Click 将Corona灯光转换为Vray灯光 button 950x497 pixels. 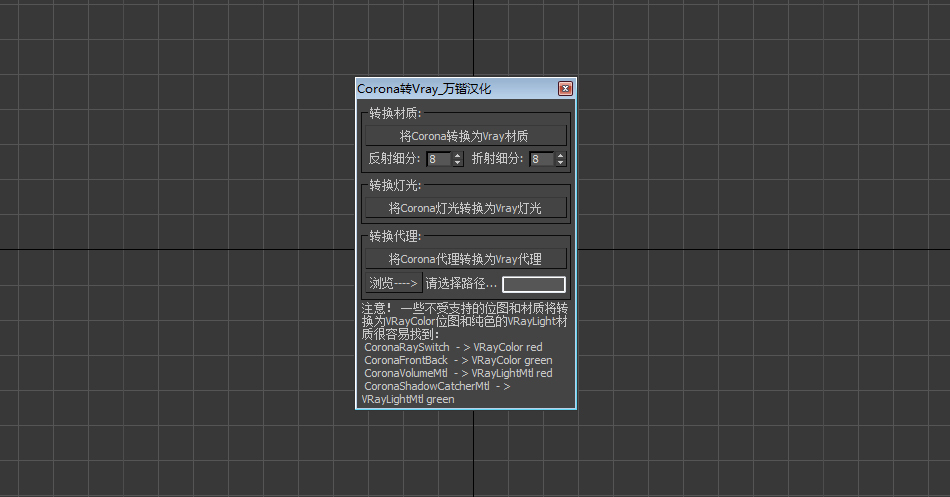[x=465, y=208]
